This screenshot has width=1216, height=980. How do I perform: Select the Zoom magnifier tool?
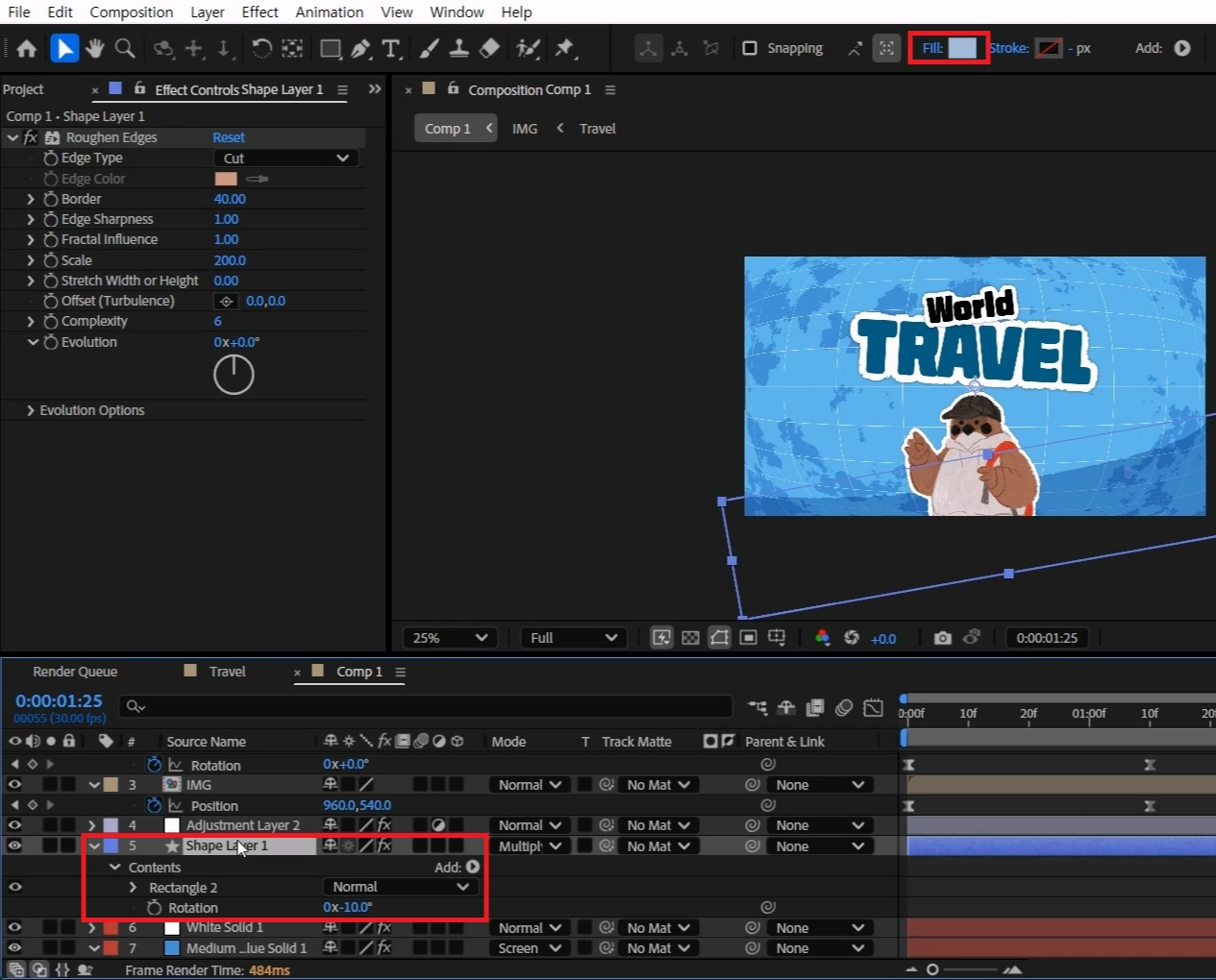point(125,48)
